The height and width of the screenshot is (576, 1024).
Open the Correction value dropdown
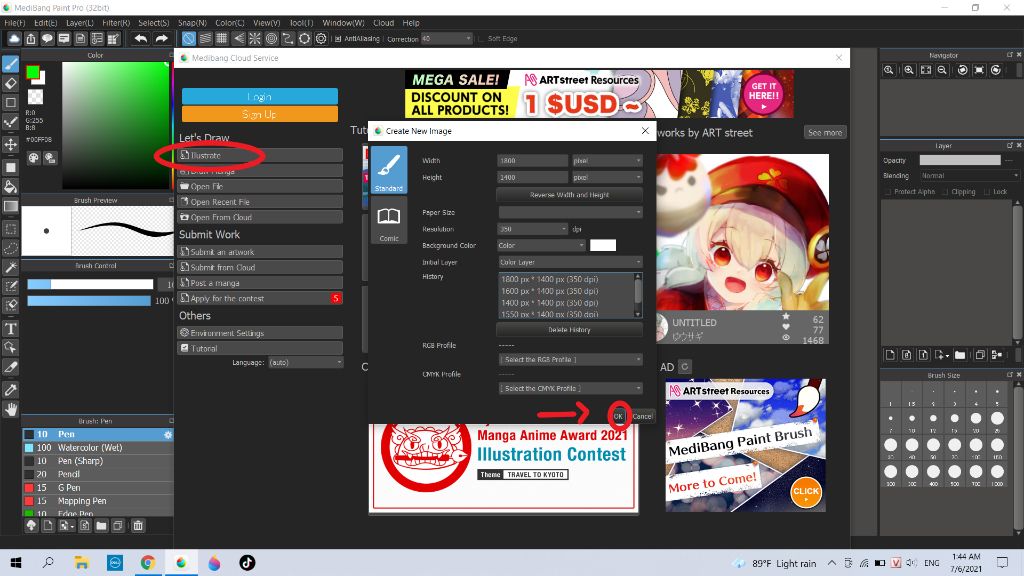click(x=446, y=39)
